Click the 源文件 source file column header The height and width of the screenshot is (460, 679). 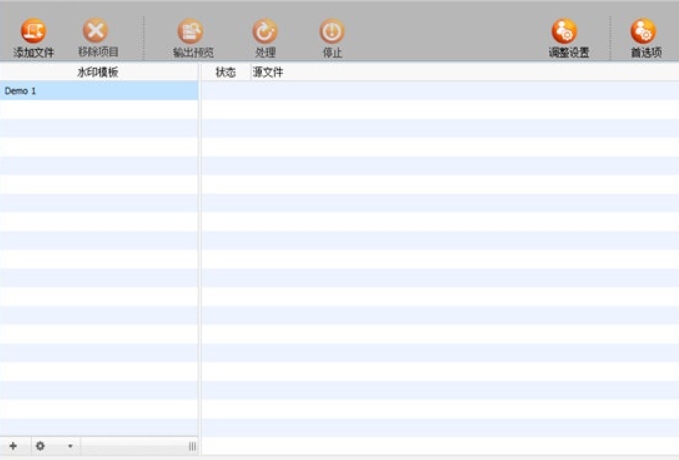tap(268, 72)
